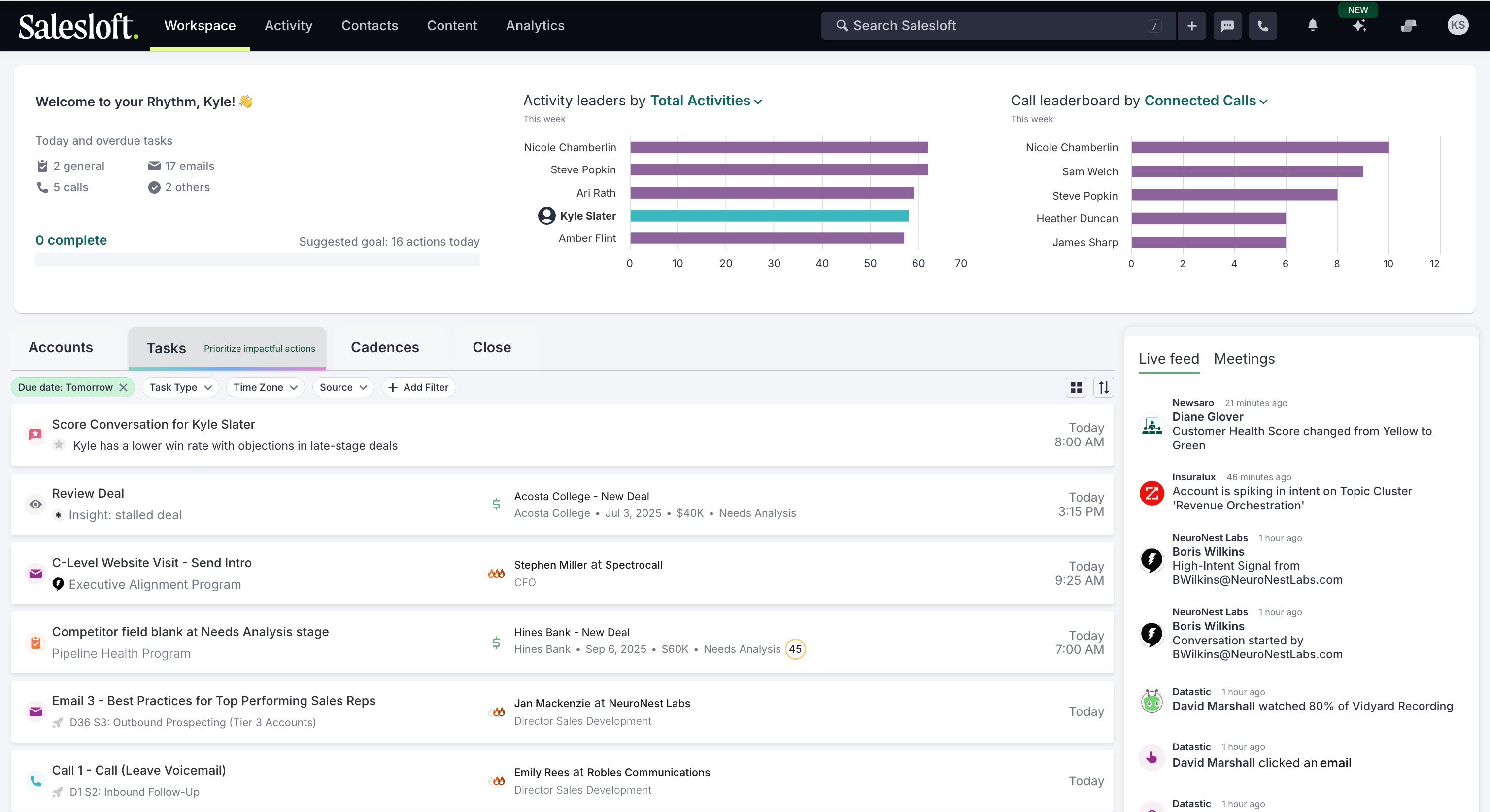The height and width of the screenshot is (812, 1490).
Task: Open the chat message icon in header
Action: pos(1227,26)
